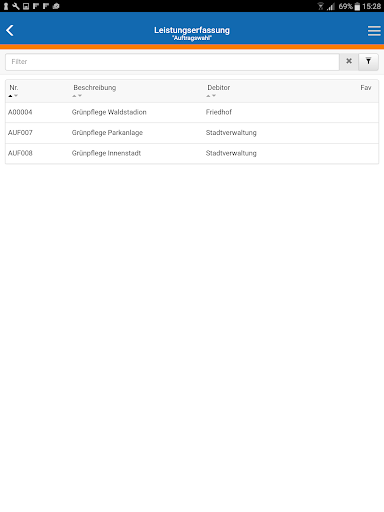Clear the filter with X icon
Viewport: 384px width, 512px height.
coord(349,61)
